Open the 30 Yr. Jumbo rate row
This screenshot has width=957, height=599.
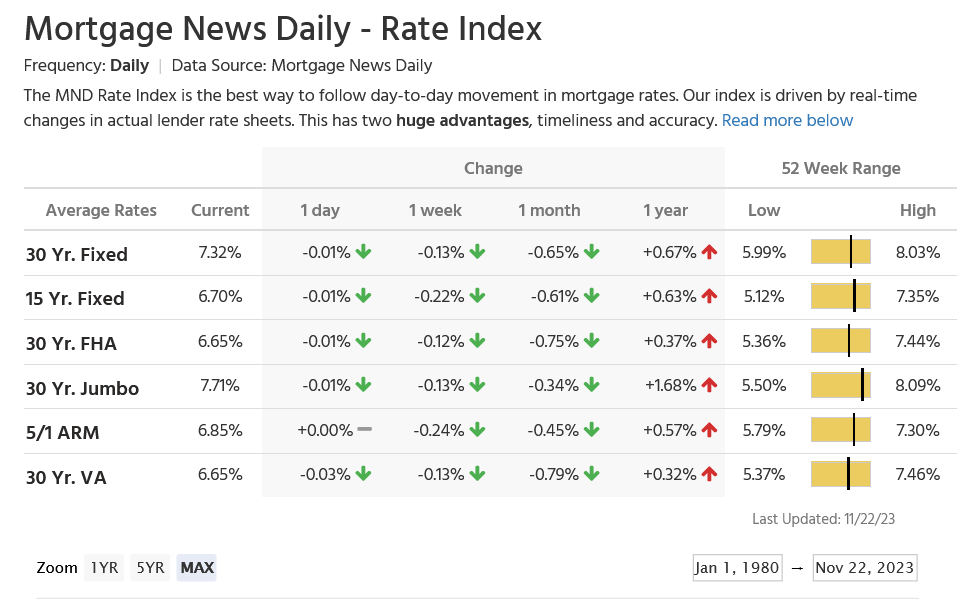click(x=82, y=388)
